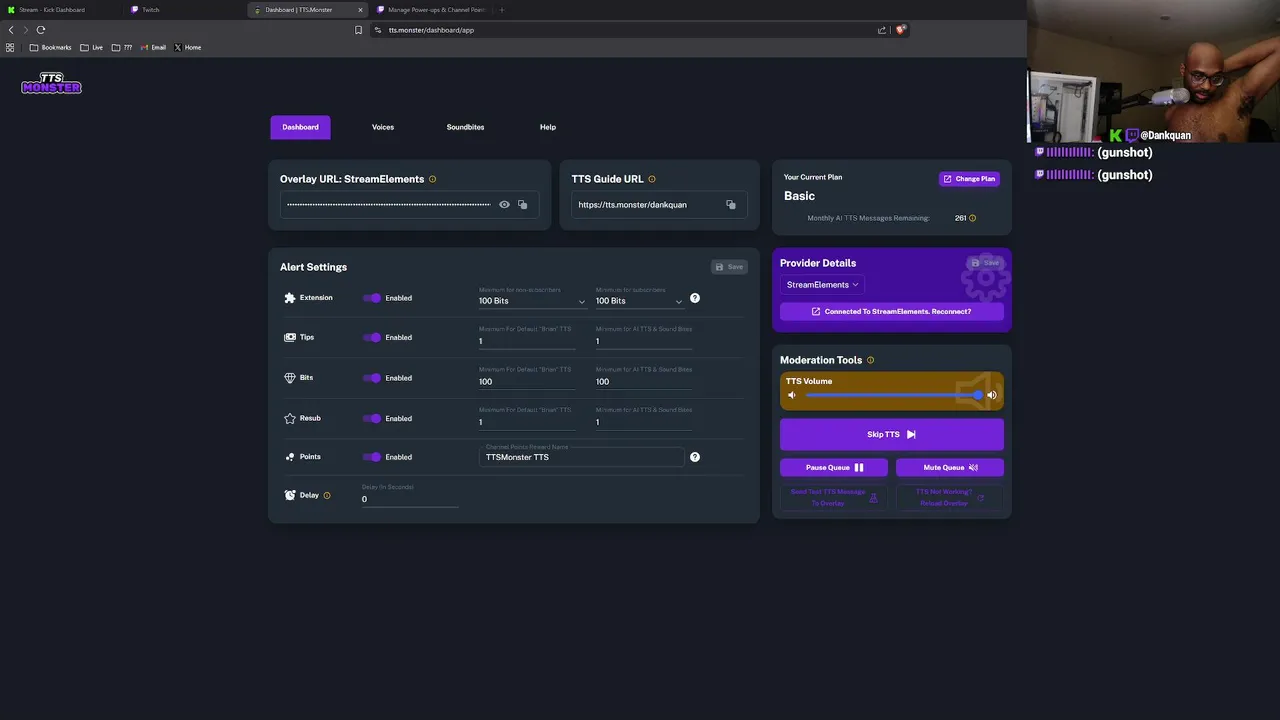Switch to Stream - Kick Dashboard browser tab
The height and width of the screenshot is (720, 1280).
pyautogui.click(x=60, y=10)
